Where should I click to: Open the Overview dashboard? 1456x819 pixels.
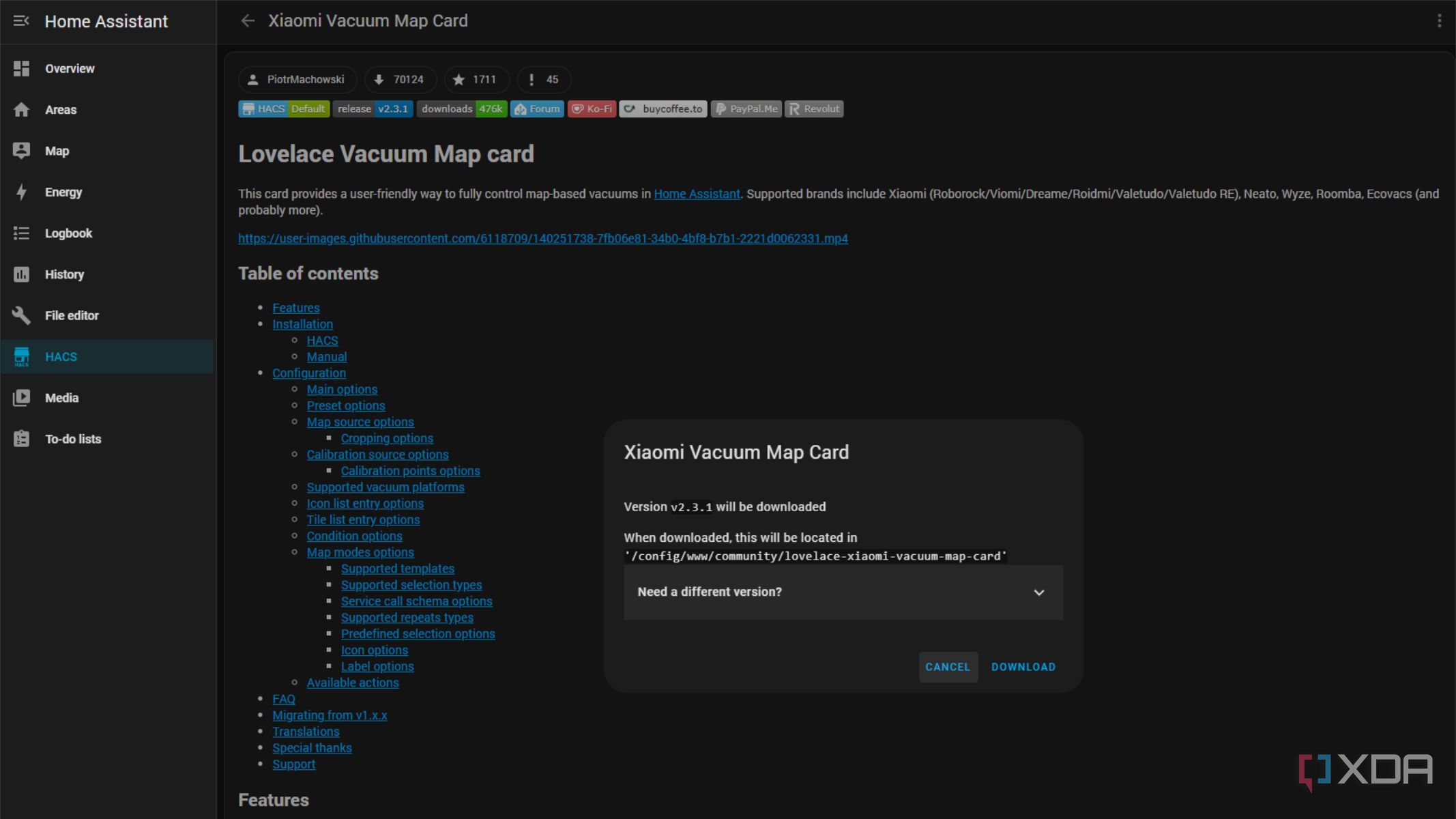tap(108, 69)
